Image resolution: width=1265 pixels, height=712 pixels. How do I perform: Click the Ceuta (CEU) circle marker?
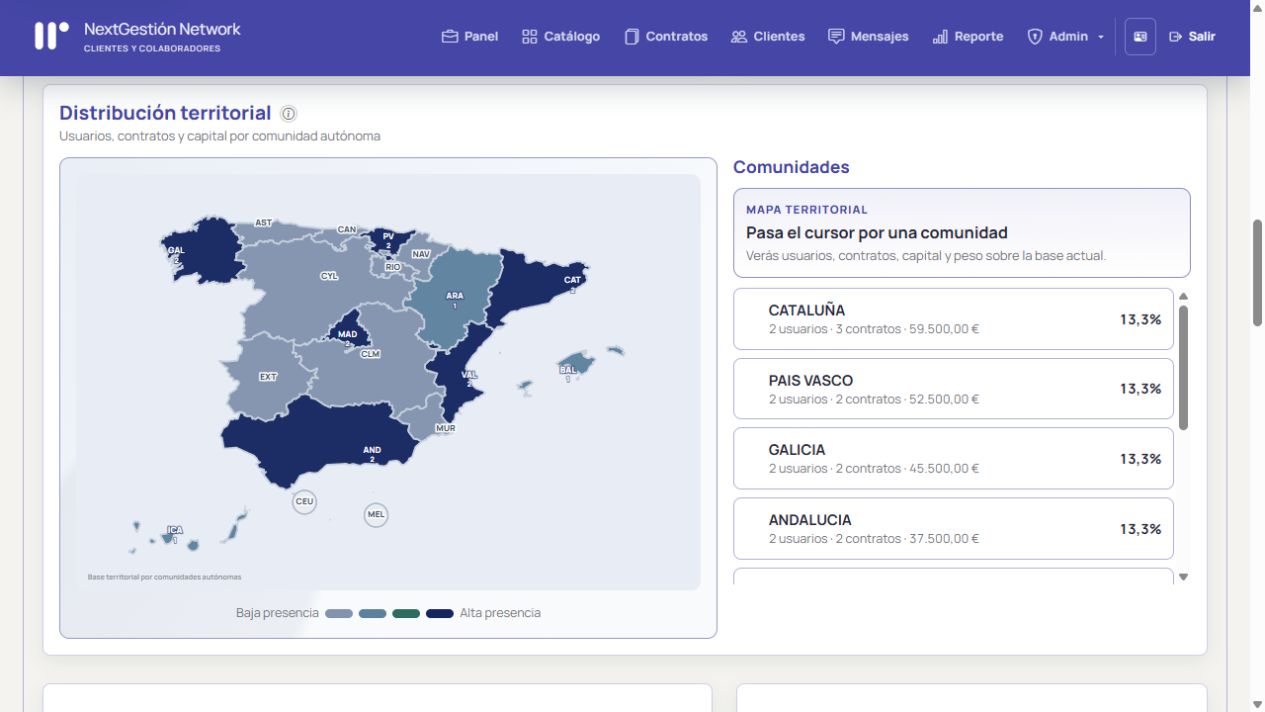tap(305, 501)
